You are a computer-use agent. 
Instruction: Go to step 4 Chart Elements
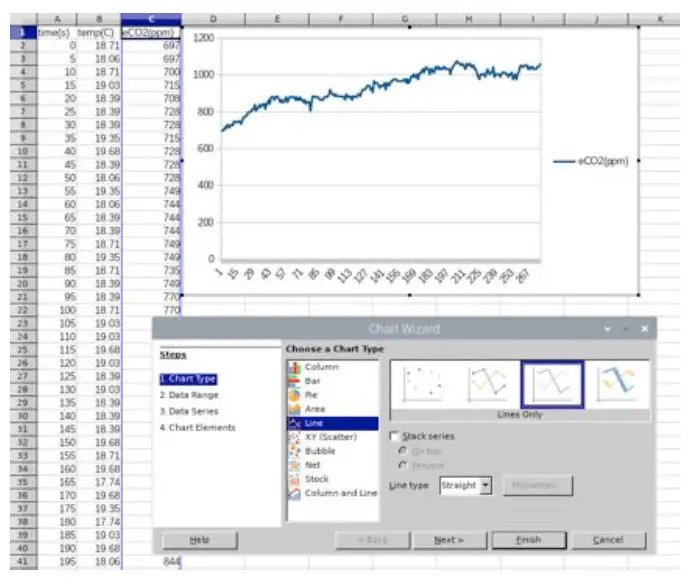tap(198, 428)
